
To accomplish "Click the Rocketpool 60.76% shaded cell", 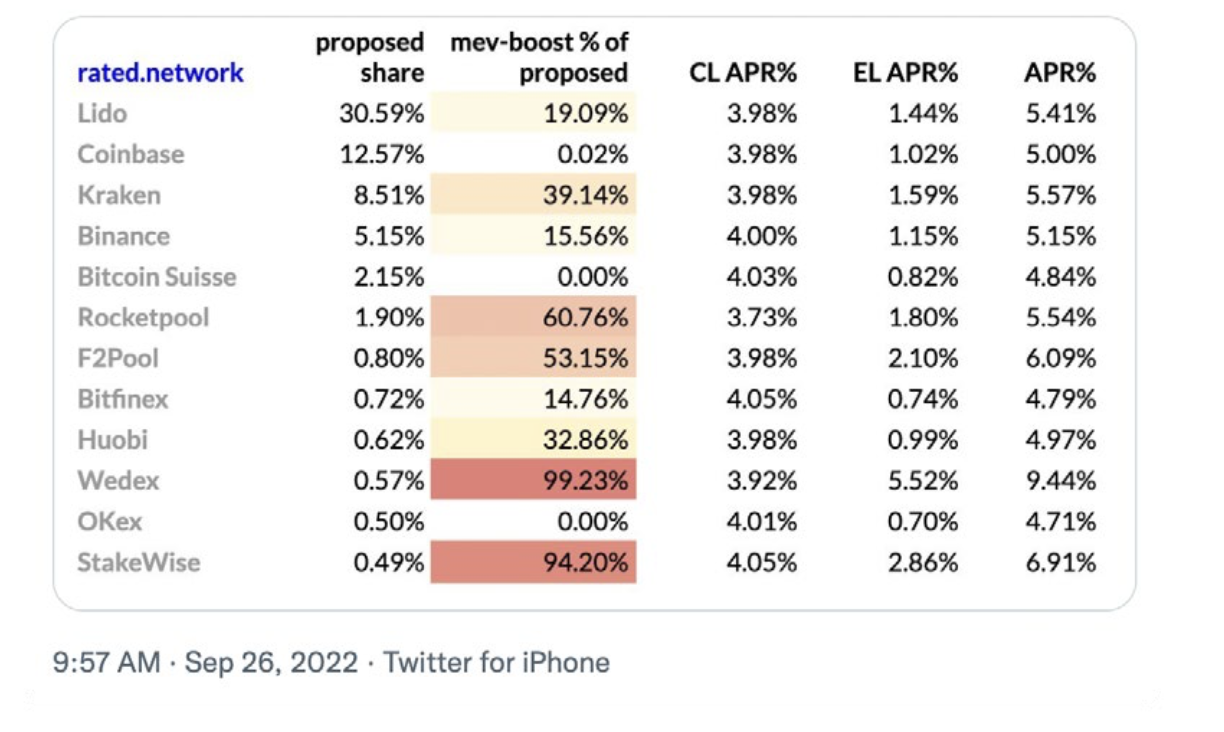I will 533,317.
